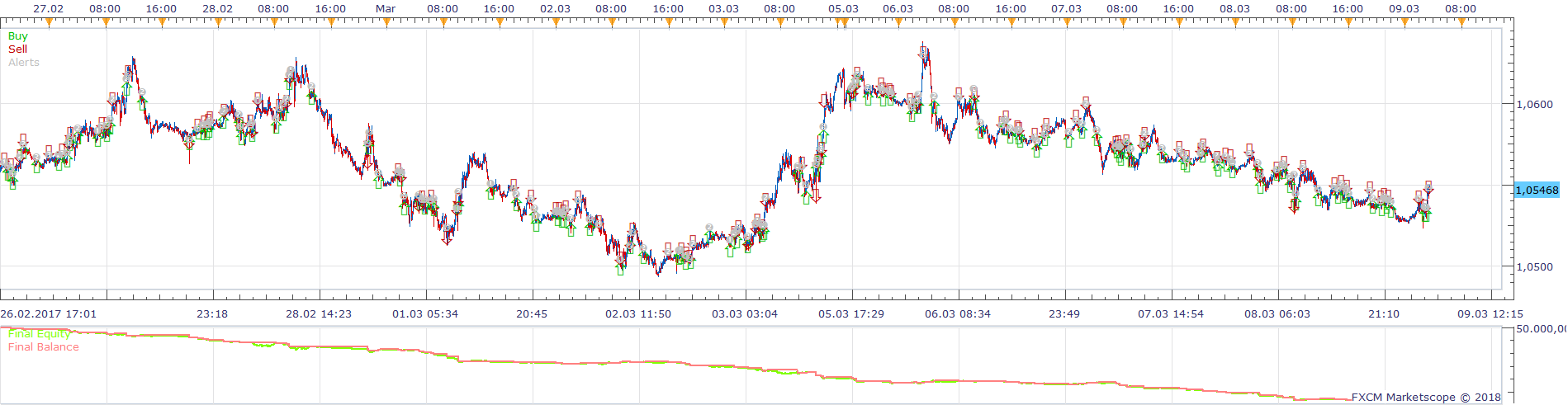Click the 02.03 11:50 timestamp
This screenshot has height=405, width=1568.
[x=638, y=314]
